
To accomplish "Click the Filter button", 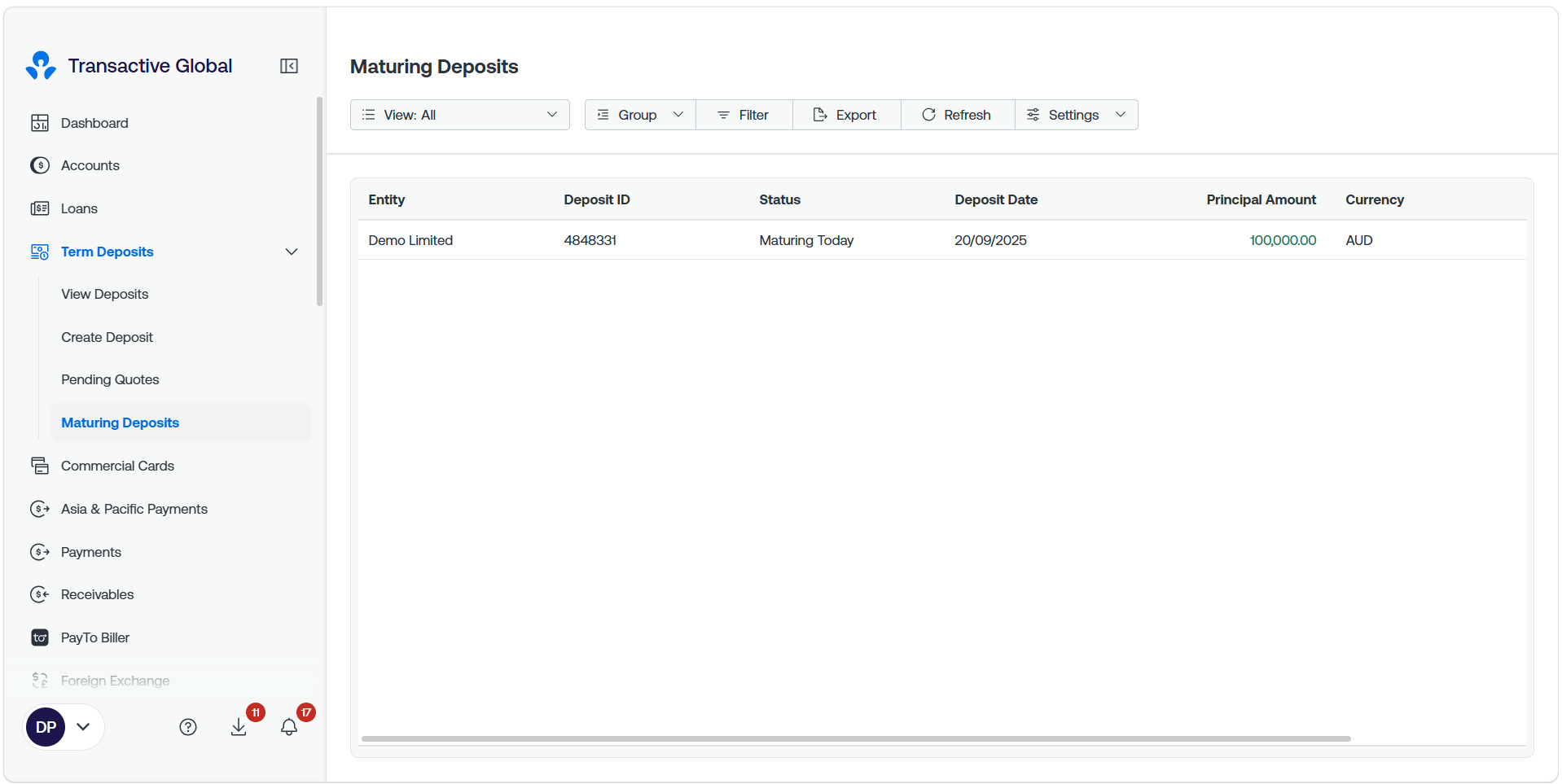I will pyautogui.click(x=744, y=115).
